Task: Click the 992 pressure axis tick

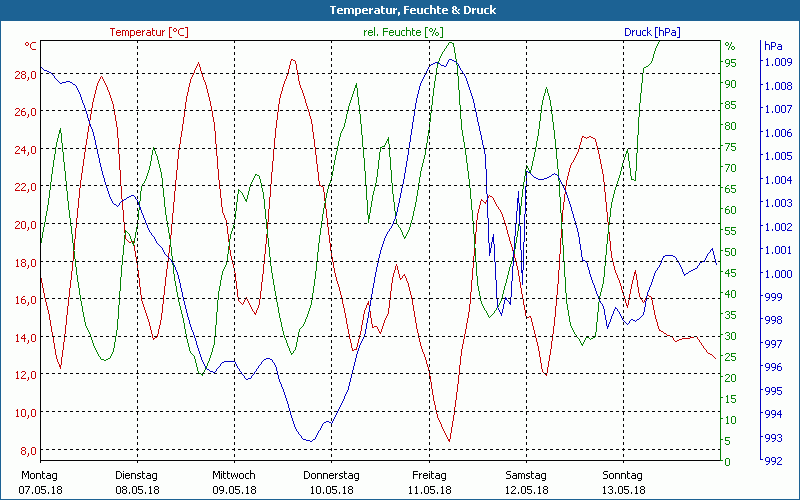Action: click(x=773, y=461)
